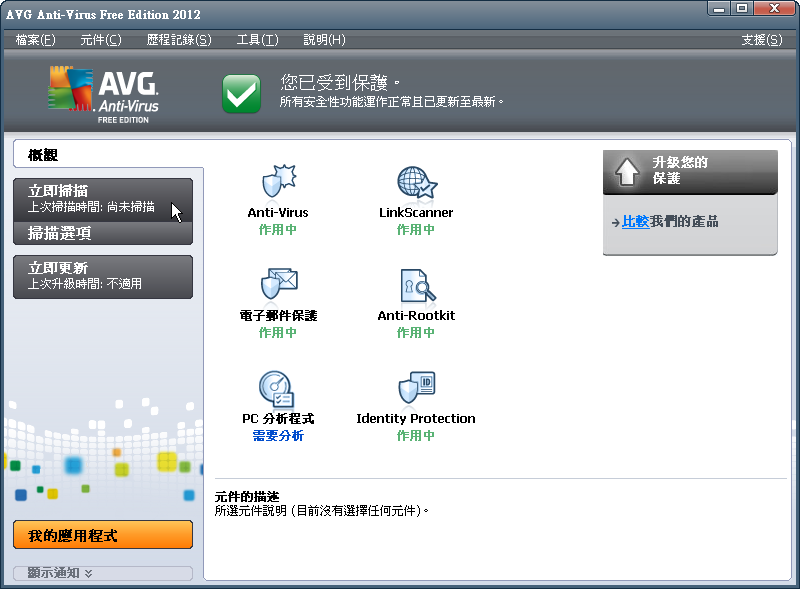Click the 所有安全性功能運作正常 status description
The height and width of the screenshot is (589, 800).
coord(391,102)
